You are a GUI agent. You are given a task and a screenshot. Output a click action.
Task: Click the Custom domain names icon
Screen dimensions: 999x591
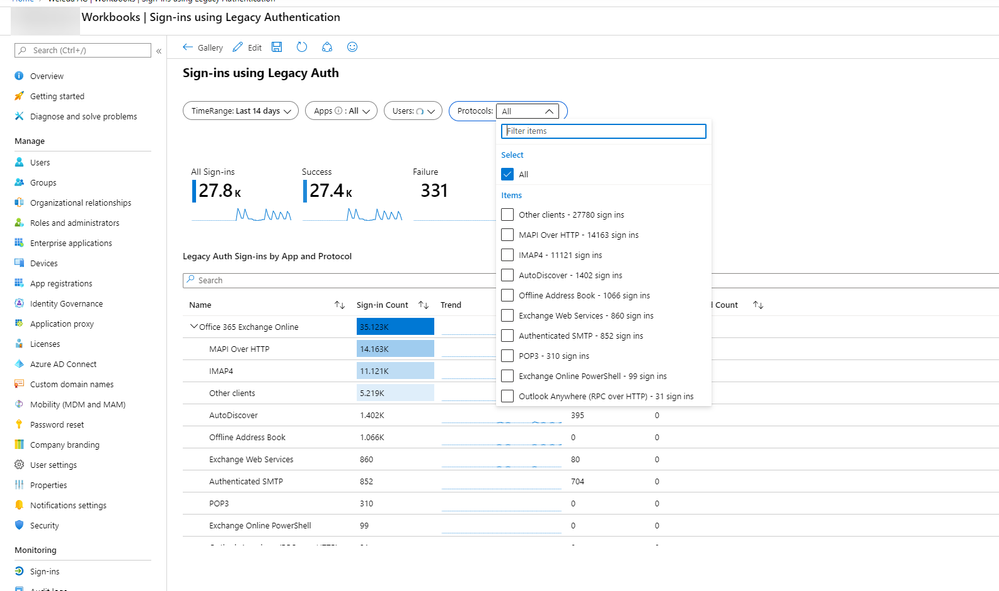click(19, 384)
